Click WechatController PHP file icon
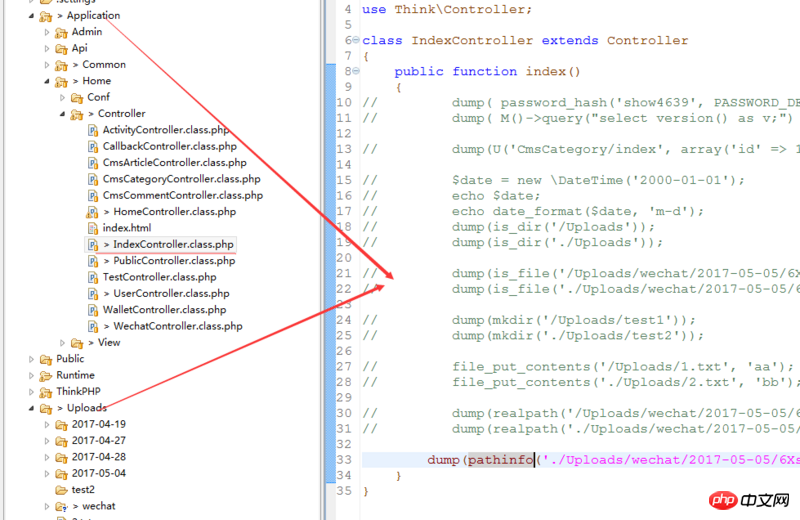800x520 pixels. point(93,327)
